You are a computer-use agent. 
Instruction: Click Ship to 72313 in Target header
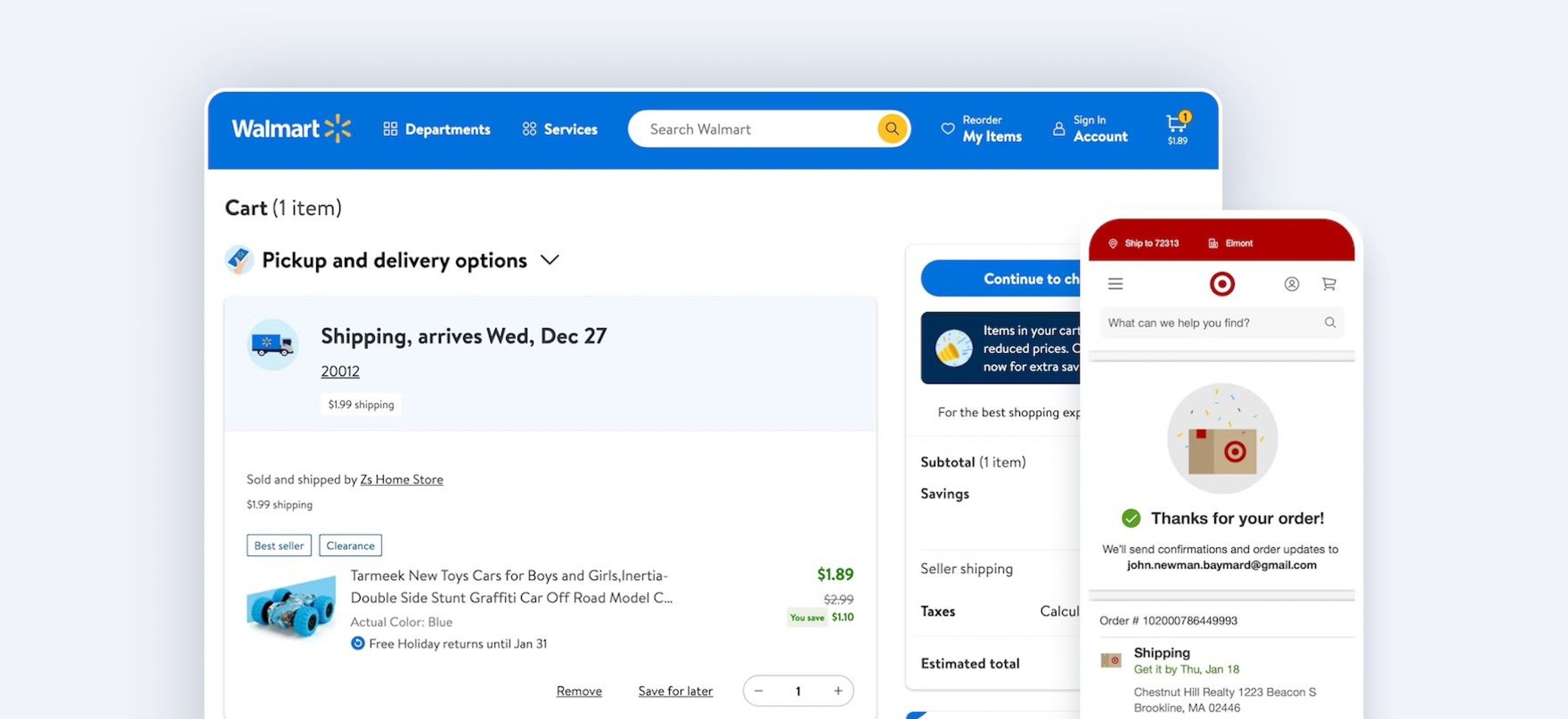pyautogui.click(x=1143, y=243)
